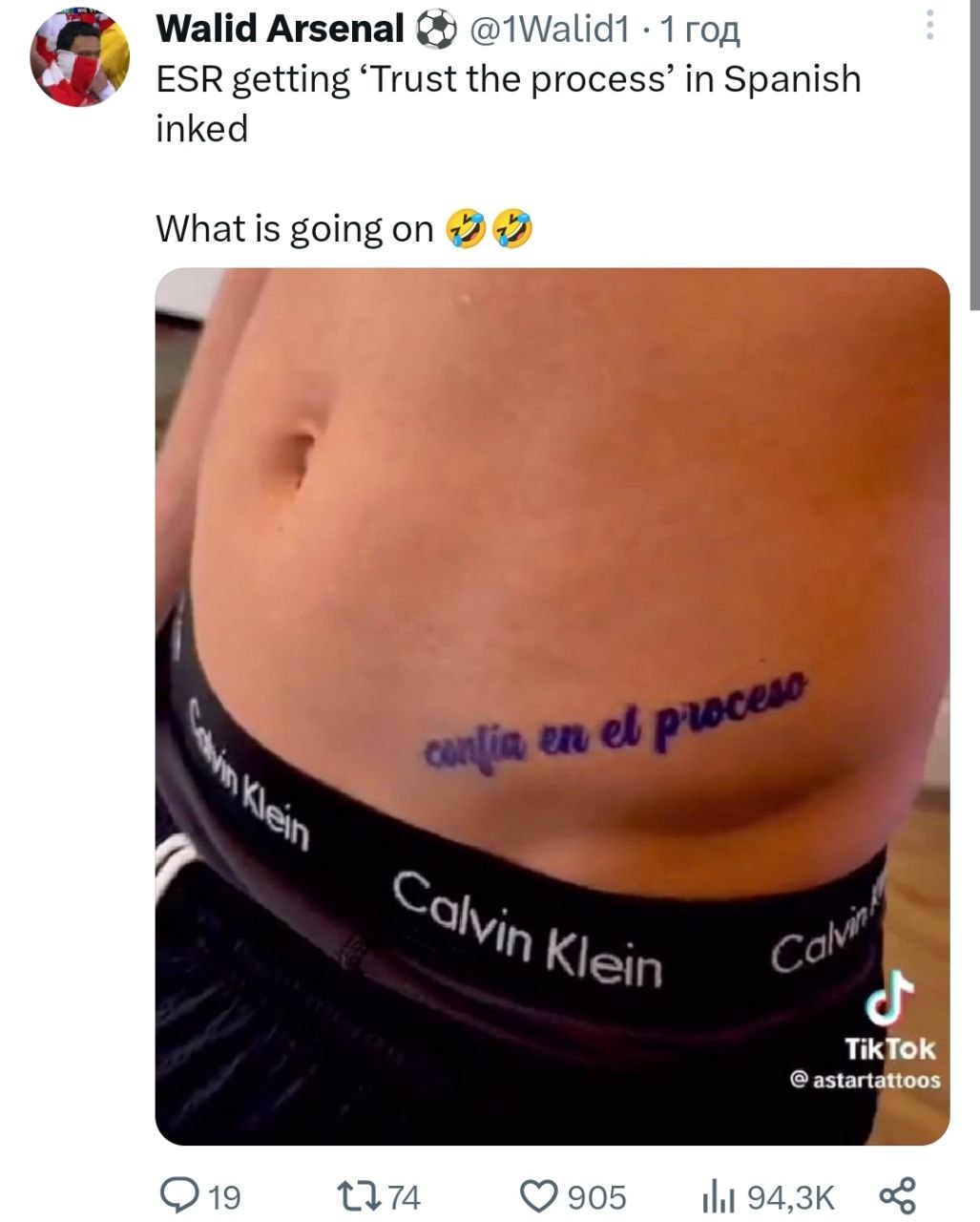This screenshot has height=1222, width=980.
Task: Click the soccer ball emoji beside the name
Action: [x=436, y=29]
